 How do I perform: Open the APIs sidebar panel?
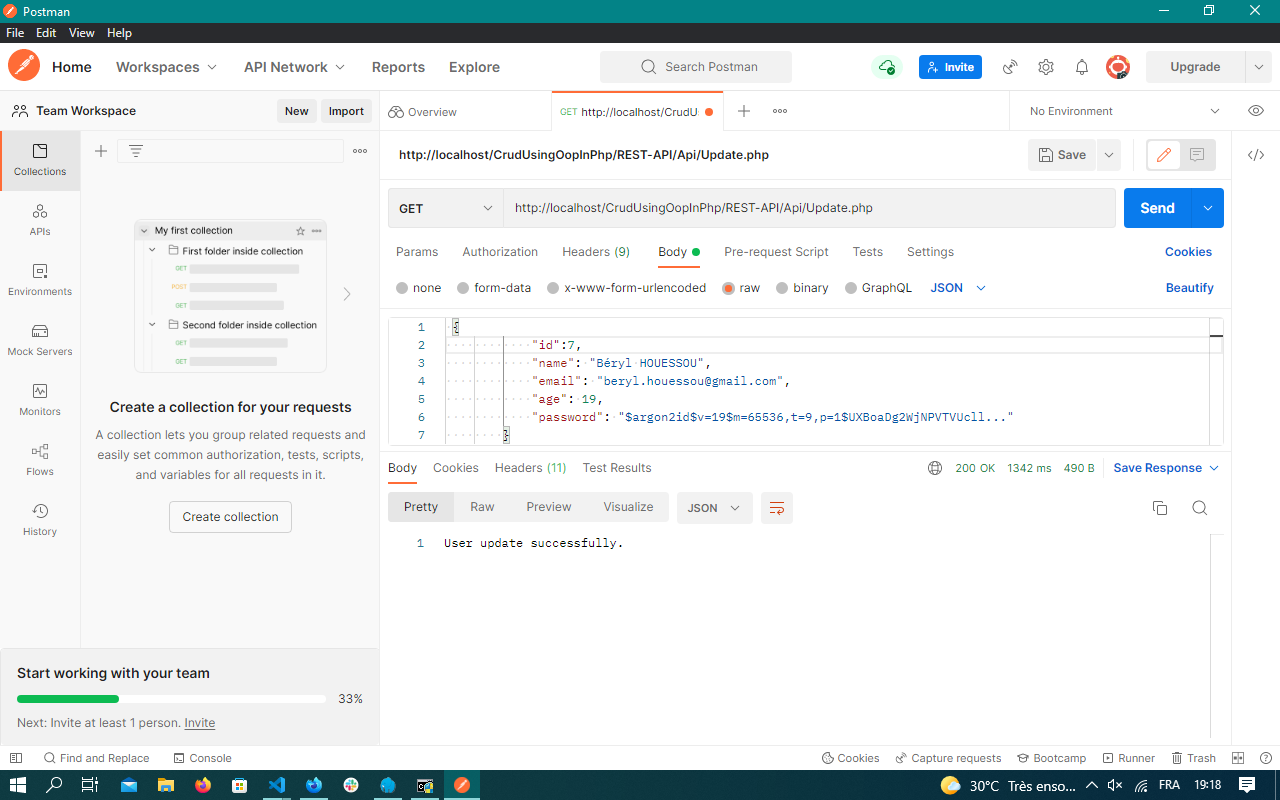(40, 220)
